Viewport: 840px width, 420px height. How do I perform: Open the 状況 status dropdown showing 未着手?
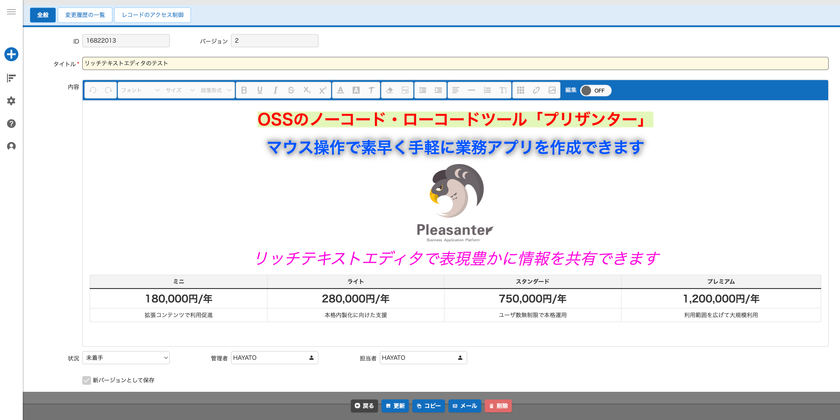click(x=126, y=357)
